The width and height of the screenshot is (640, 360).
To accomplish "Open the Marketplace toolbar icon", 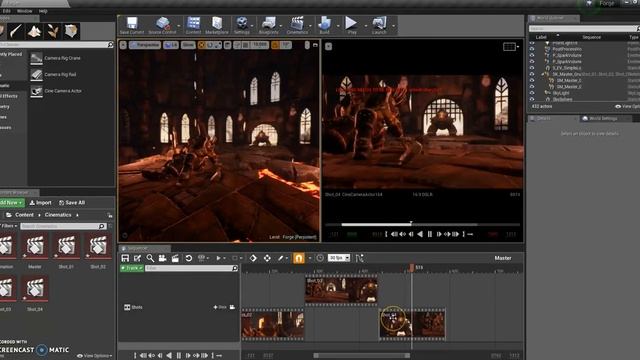I will click(x=217, y=25).
